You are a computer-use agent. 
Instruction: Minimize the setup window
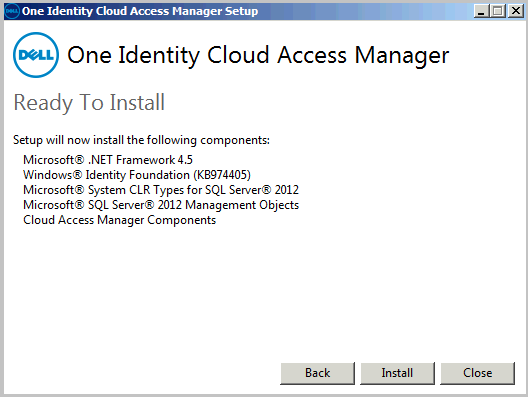tap(481, 11)
